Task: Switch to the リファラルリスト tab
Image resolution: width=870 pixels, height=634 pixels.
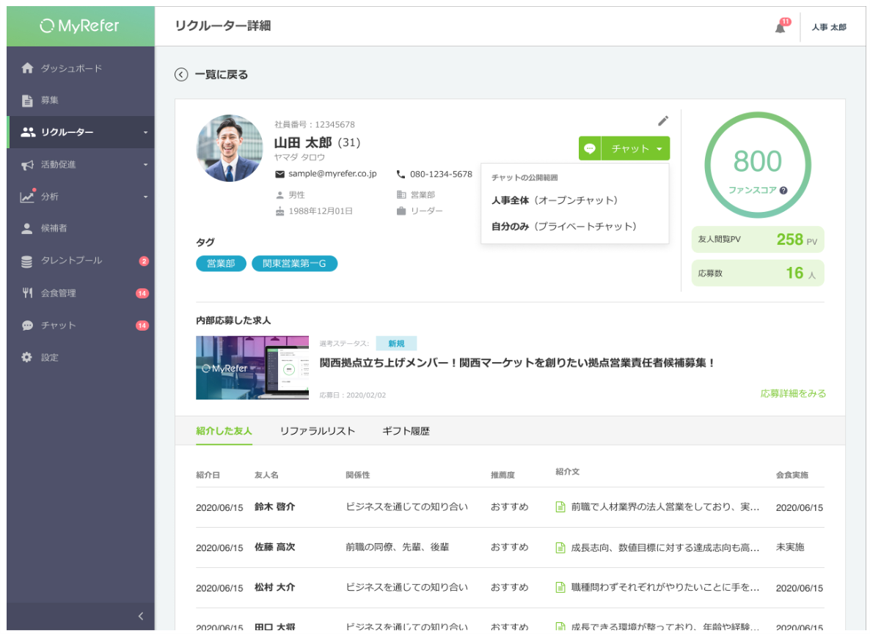Action: [x=317, y=431]
